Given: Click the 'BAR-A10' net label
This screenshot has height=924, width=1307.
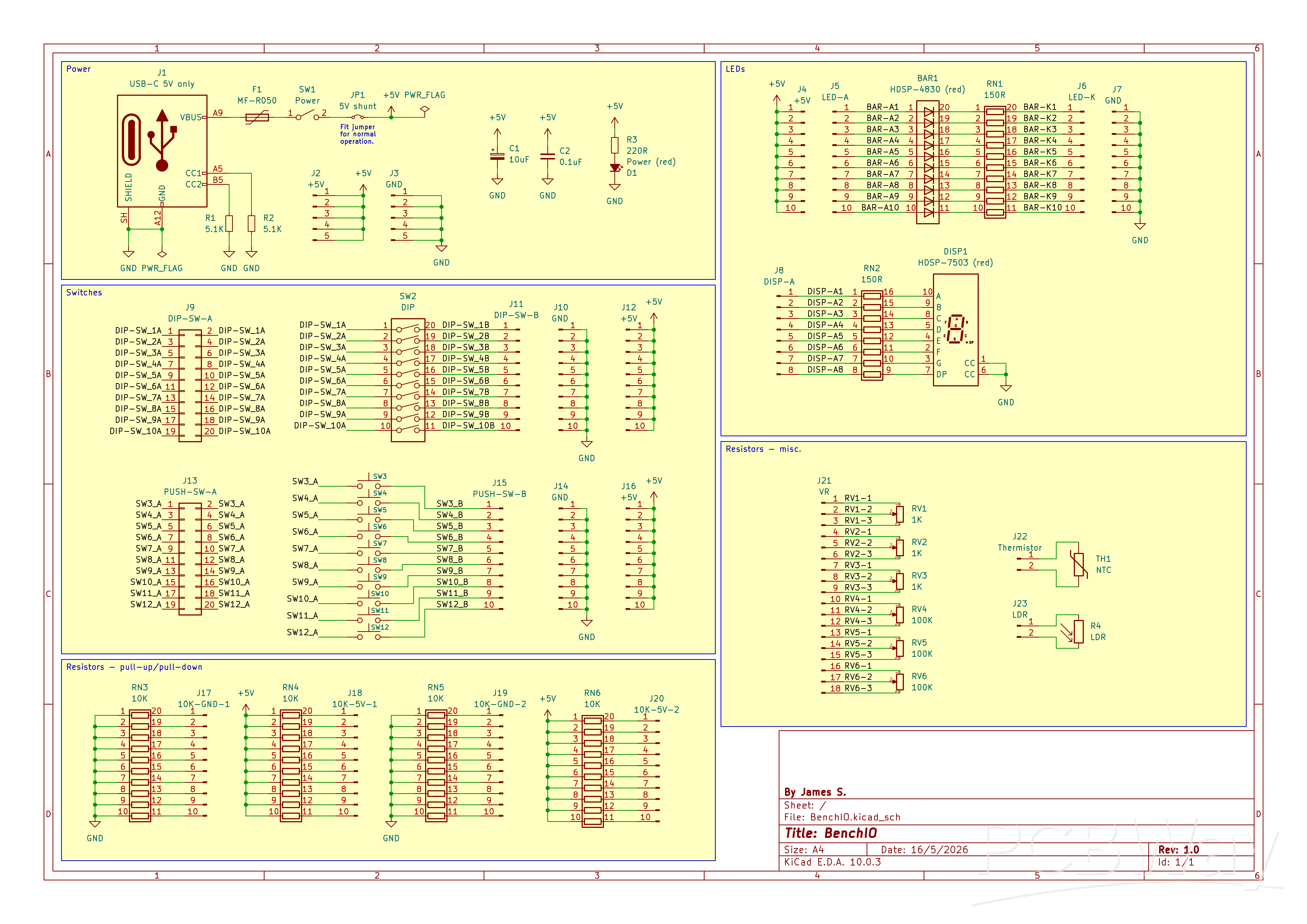Looking at the screenshot, I should 880,208.
